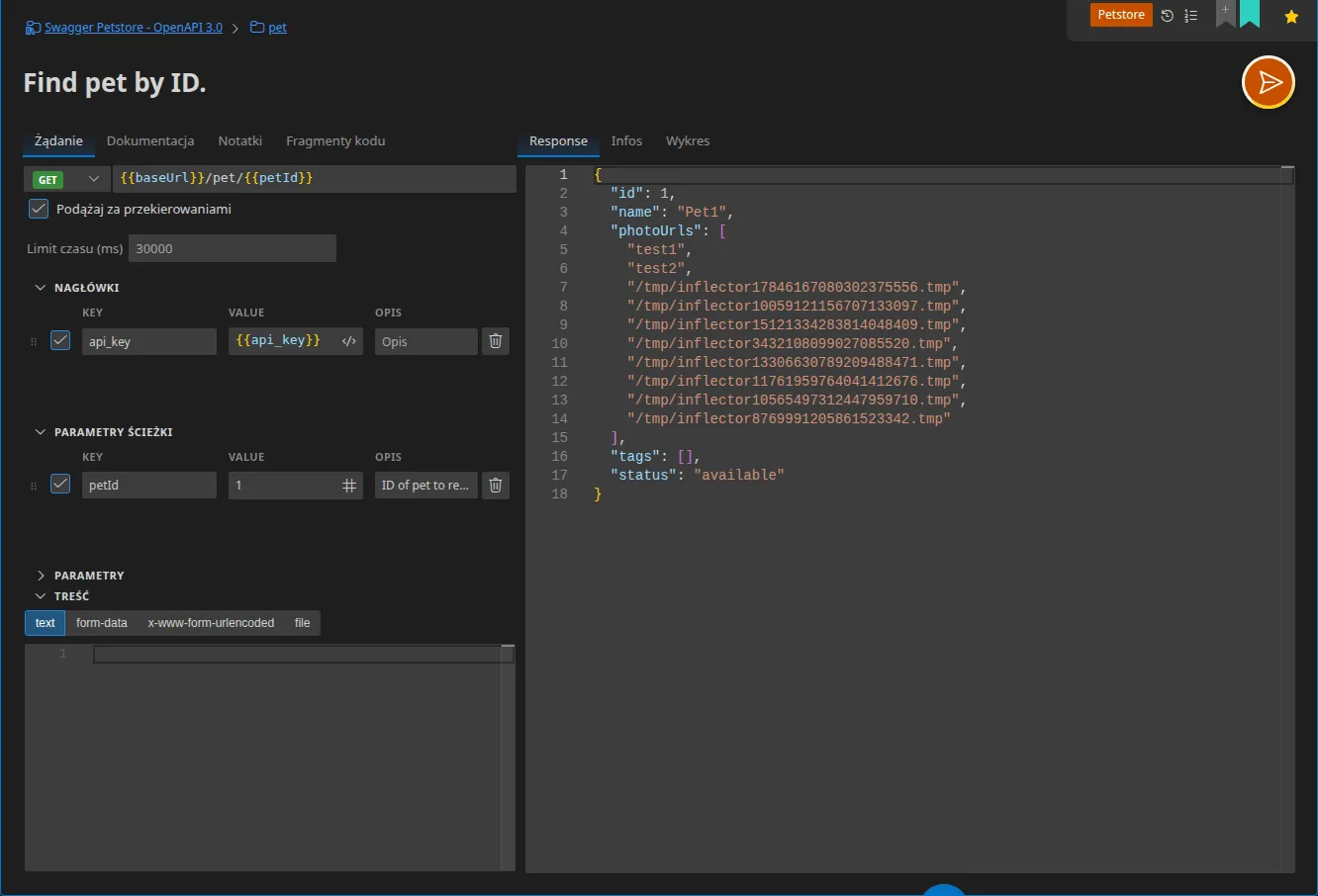Open the numbered list icon in the top bar
This screenshot has width=1318, height=896.
click(x=1191, y=16)
